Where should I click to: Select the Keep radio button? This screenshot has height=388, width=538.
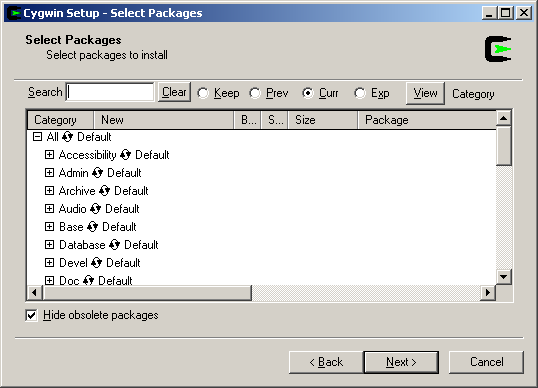pyautogui.click(x=203, y=93)
